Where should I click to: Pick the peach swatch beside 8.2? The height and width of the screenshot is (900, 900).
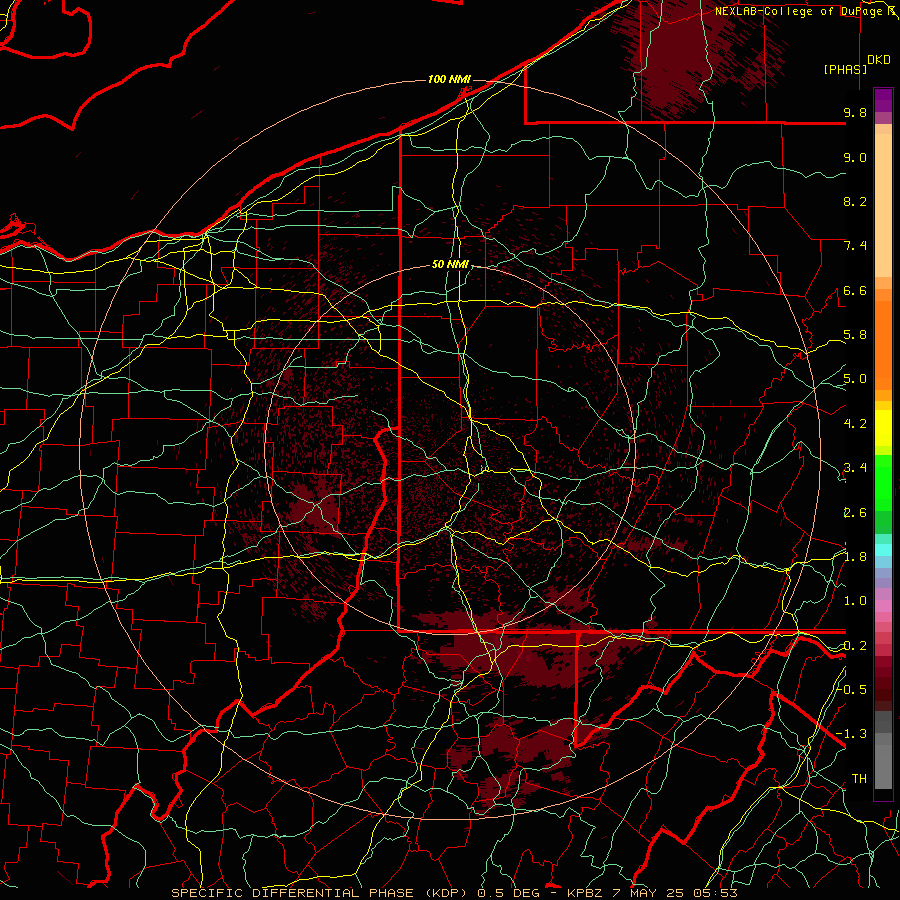(x=883, y=205)
